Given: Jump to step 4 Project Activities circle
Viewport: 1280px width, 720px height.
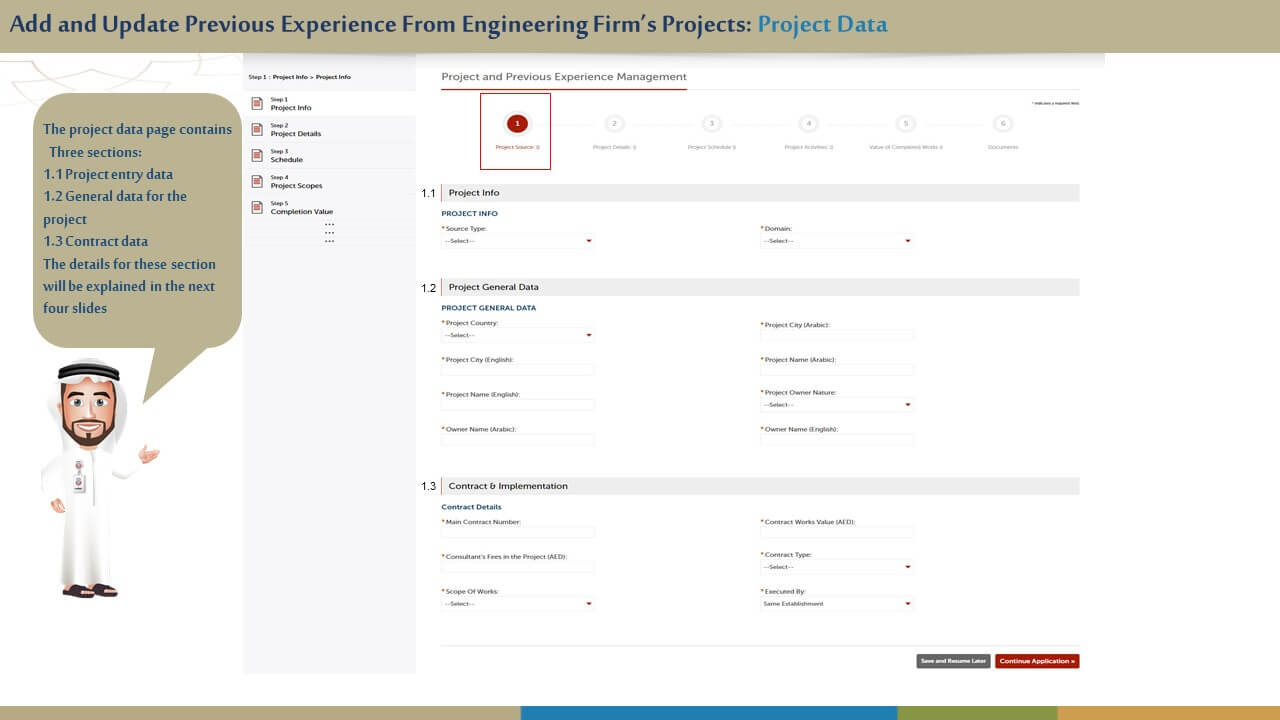Looking at the screenshot, I should click(809, 124).
